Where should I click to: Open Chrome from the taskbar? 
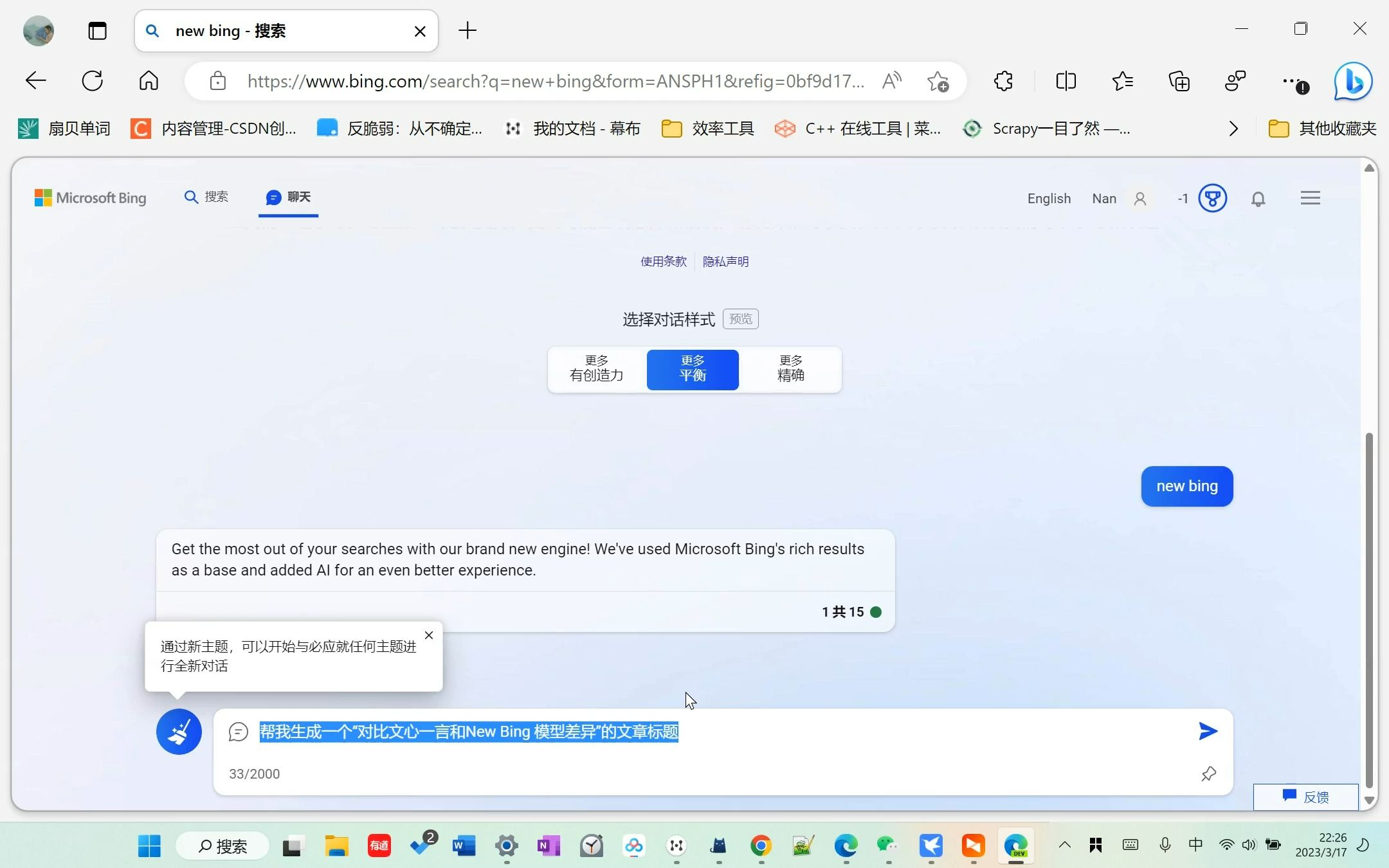tap(761, 845)
